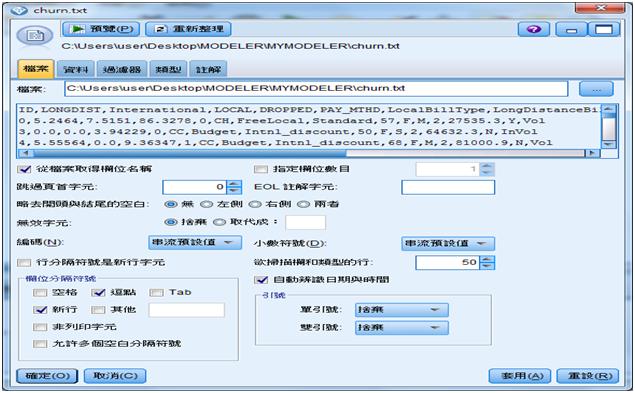The image size is (635, 393).
Task: Click the 跳過頁首字元 value field
Action: click(194, 187)
